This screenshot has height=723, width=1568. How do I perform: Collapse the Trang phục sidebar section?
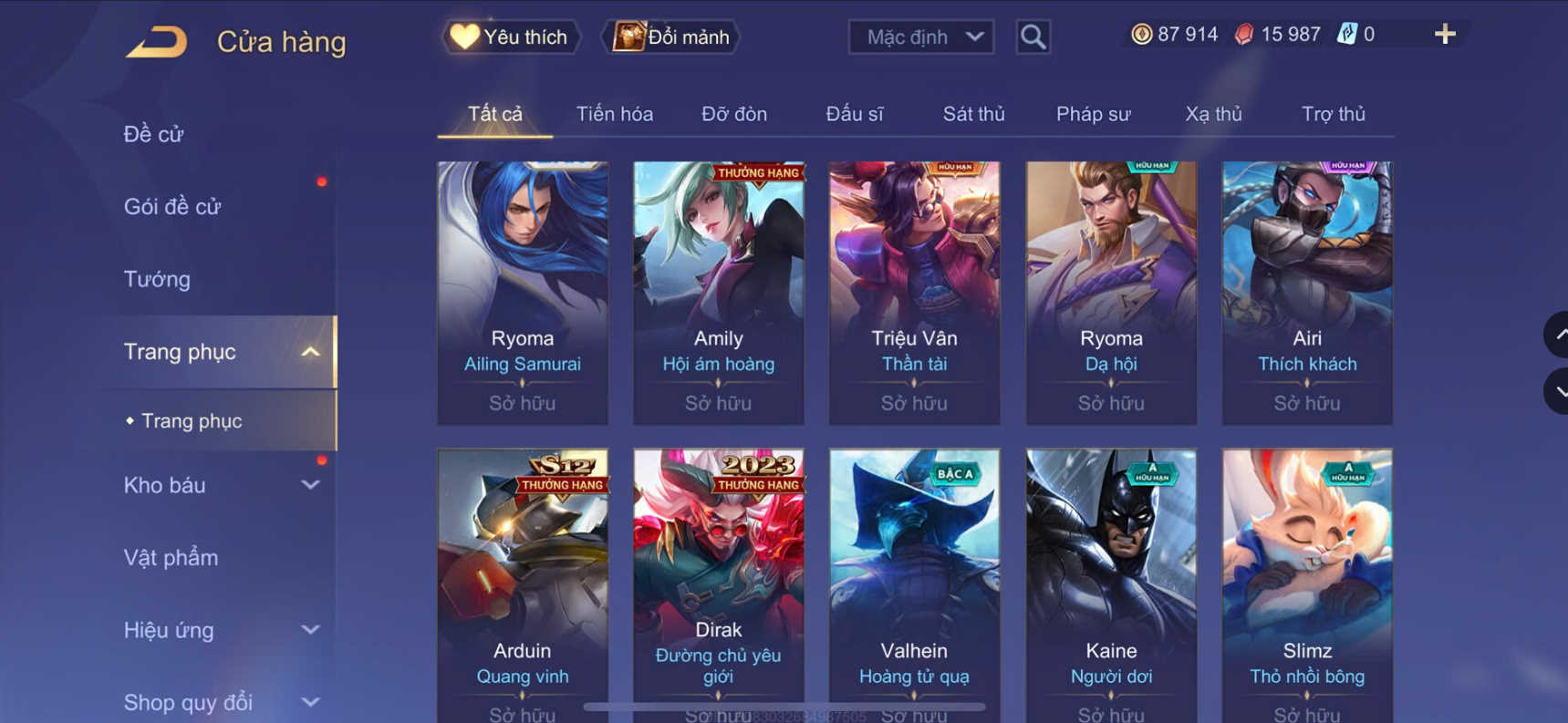coord(310,352)
